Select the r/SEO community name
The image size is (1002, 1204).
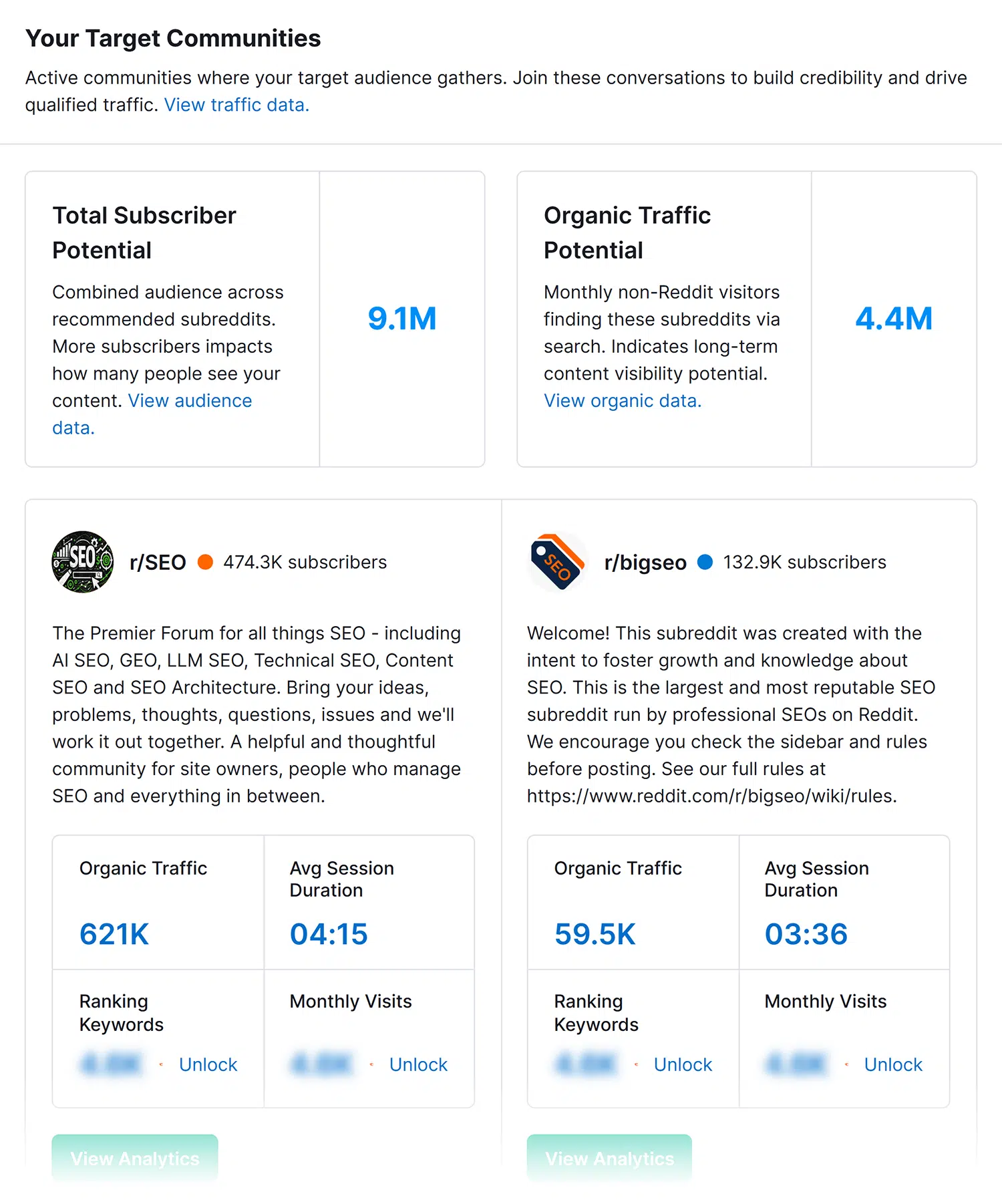point(158,563)
